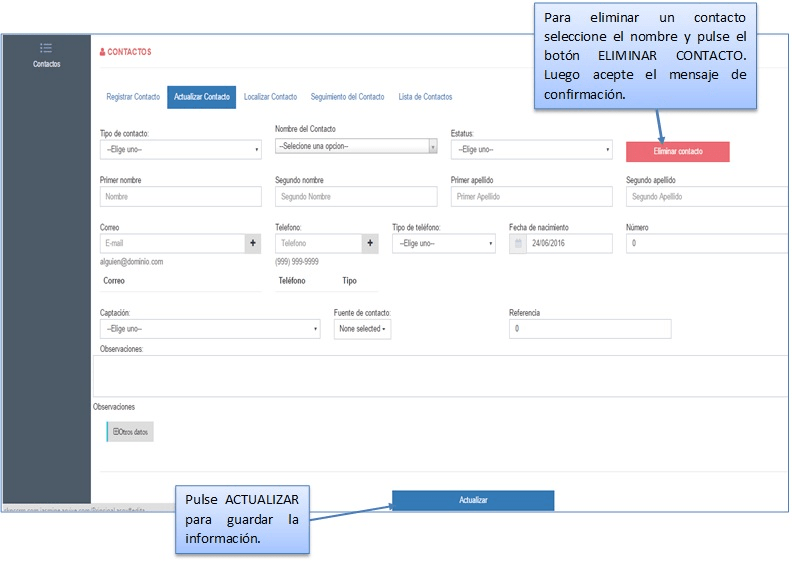Open the Tipo de contacto dropdown

click(180, 149)
